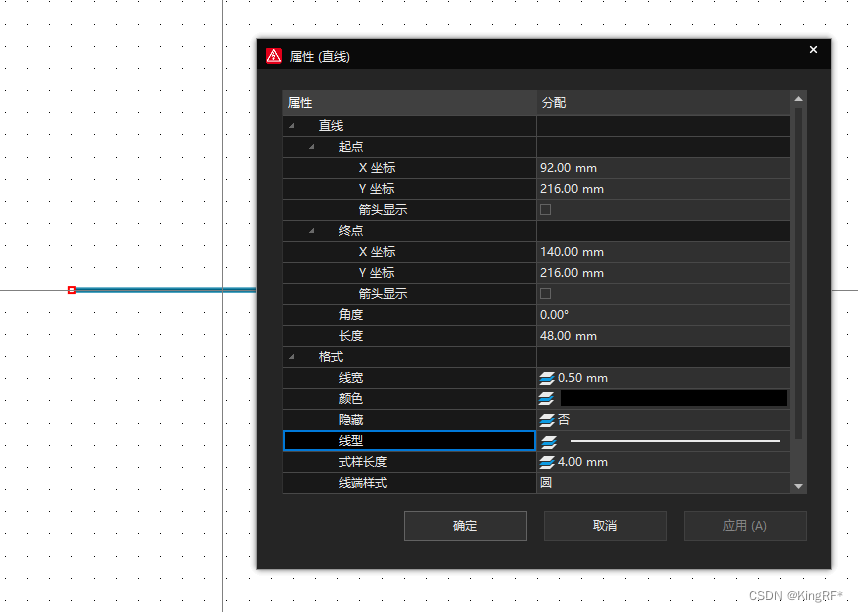Click the 属性 column header
858x612 pixels.
coord(409,103)
